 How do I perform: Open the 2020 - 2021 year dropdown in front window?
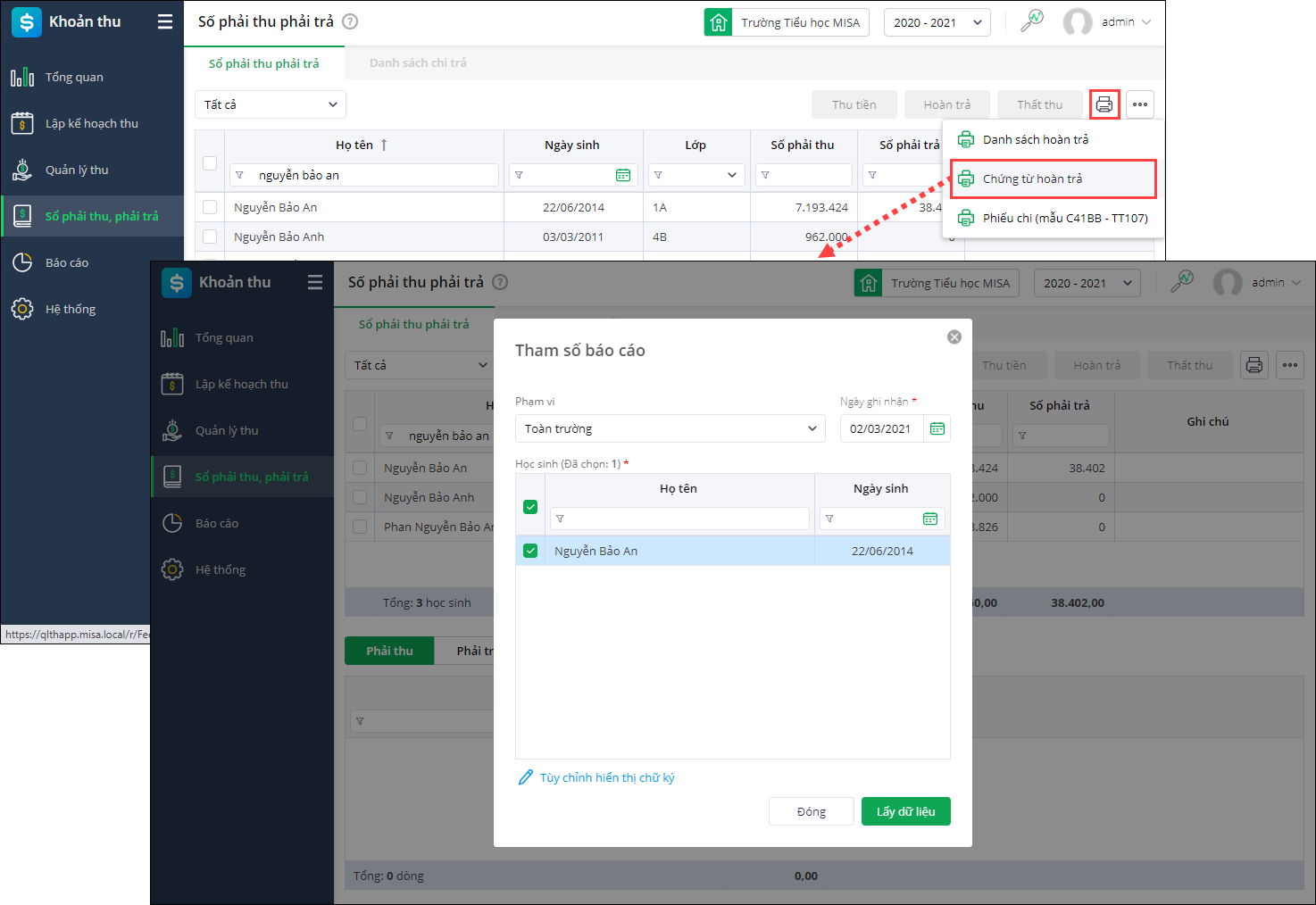1087,283
